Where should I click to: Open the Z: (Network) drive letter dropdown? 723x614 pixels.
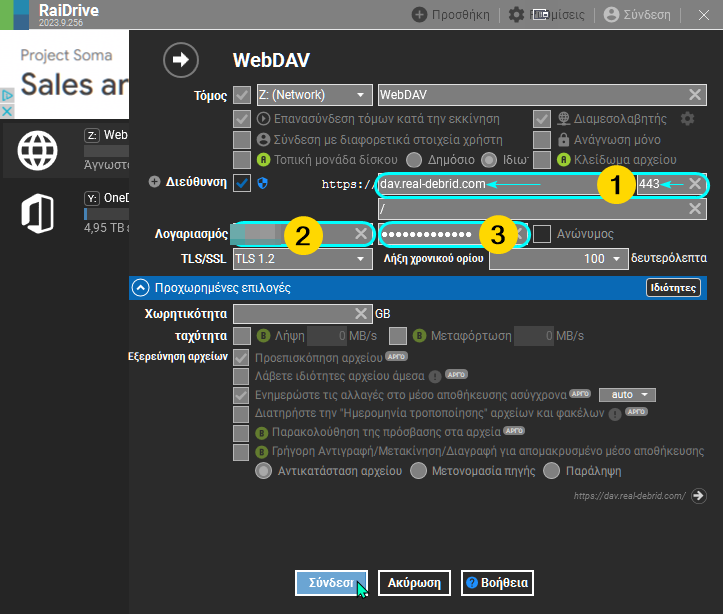(x=314, y=95)
